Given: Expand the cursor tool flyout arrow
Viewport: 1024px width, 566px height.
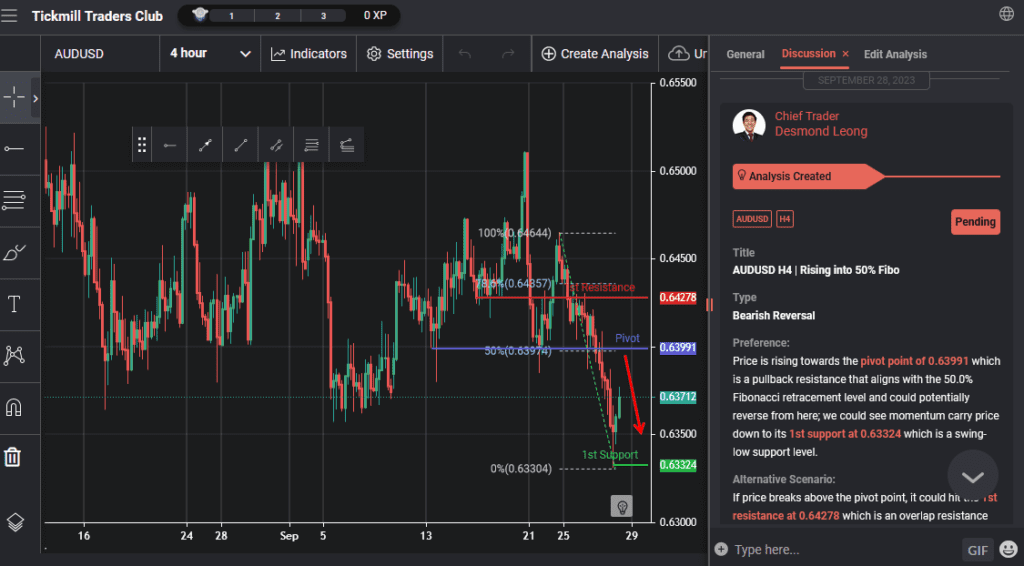Looking at the screenshot, I should click(x=35, y=99).
